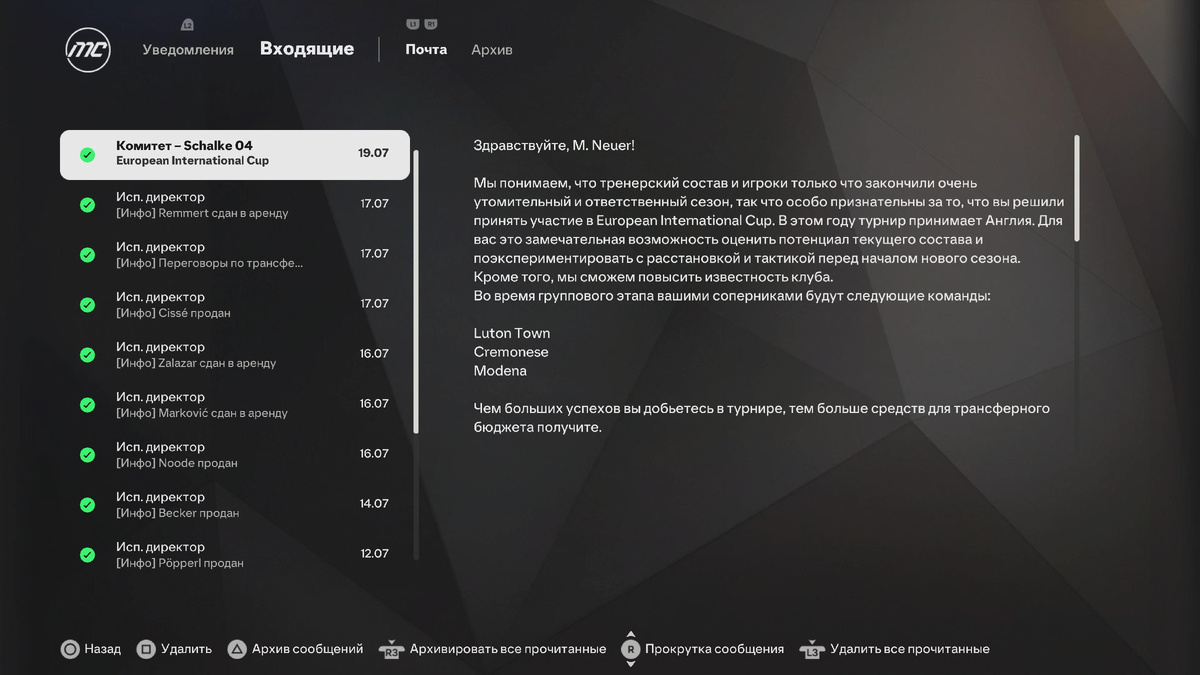Screen dimensions: 1200x675
Task: Click the Архив сообщений label
Action: (x=307, y=649)
